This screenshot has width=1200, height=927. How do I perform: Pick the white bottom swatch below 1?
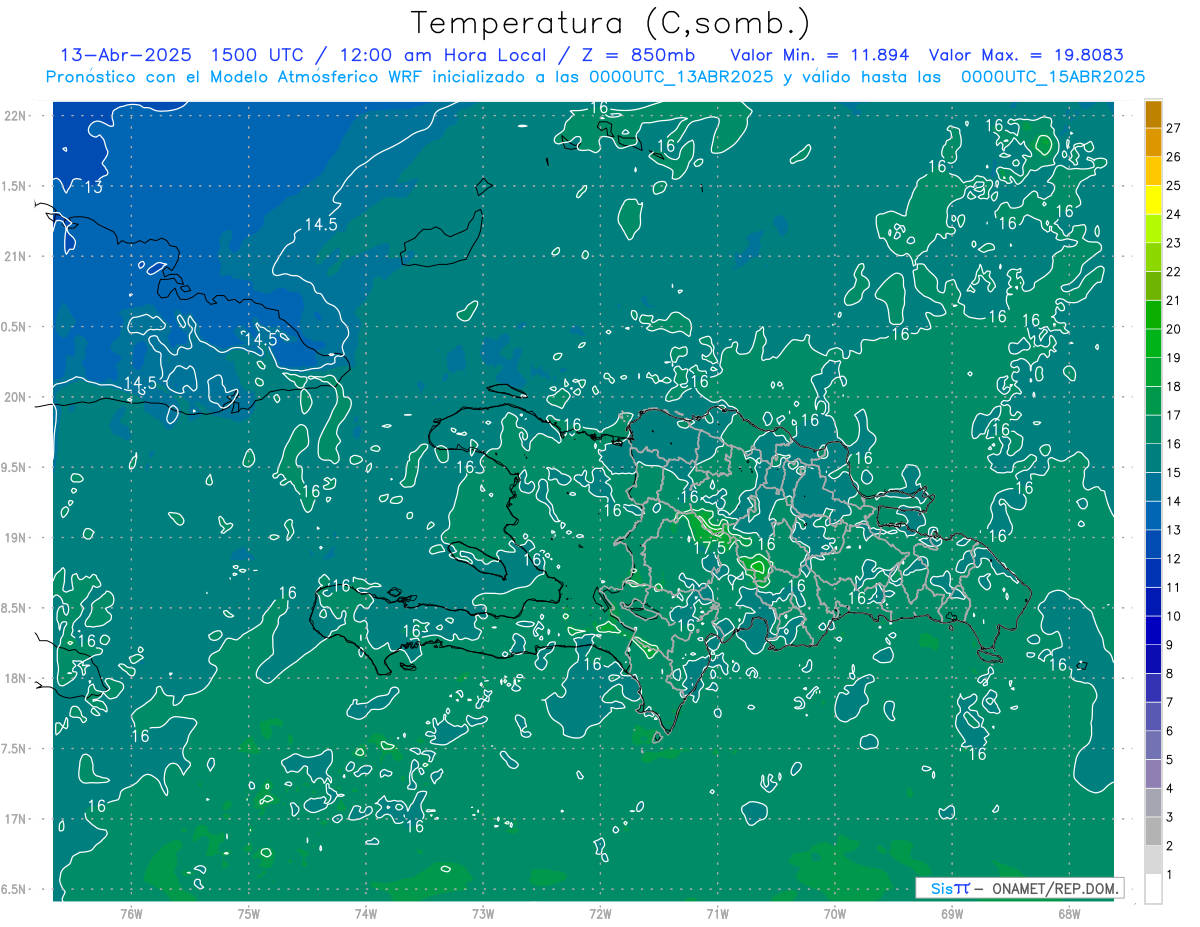click(x=1154, y=889)
